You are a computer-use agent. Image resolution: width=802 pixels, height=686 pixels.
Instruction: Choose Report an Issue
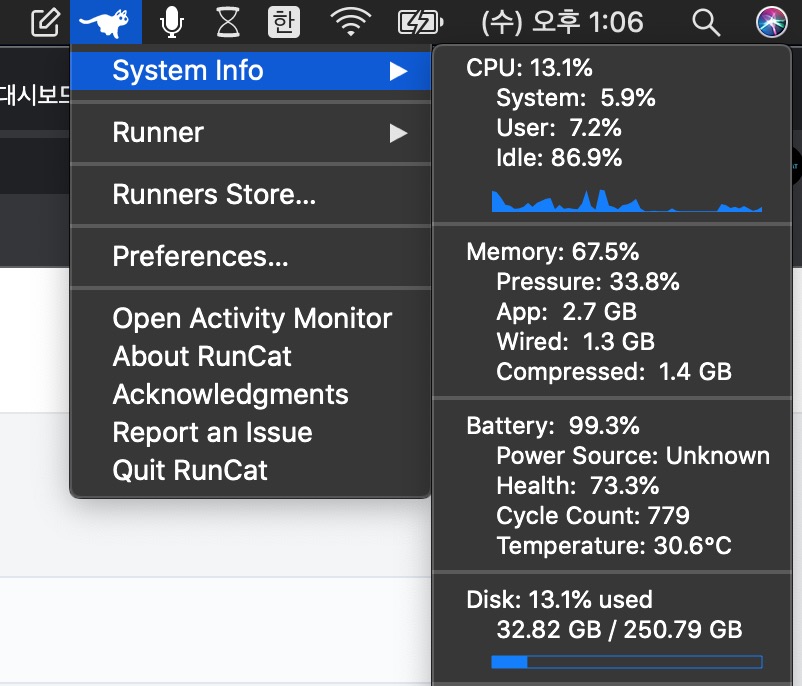click(x=251, y=432)
